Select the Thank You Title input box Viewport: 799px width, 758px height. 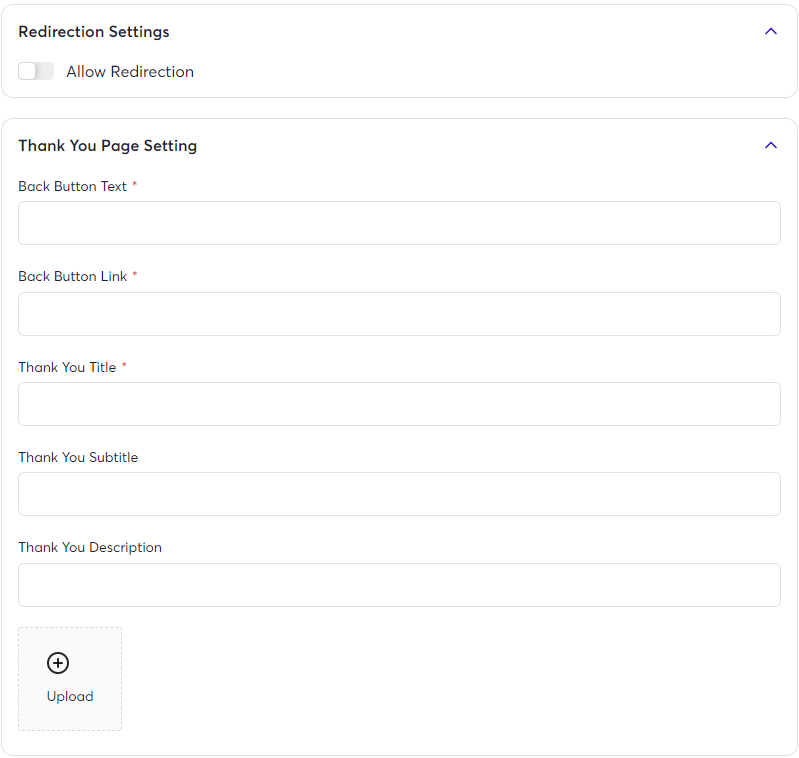click(399, 404)
